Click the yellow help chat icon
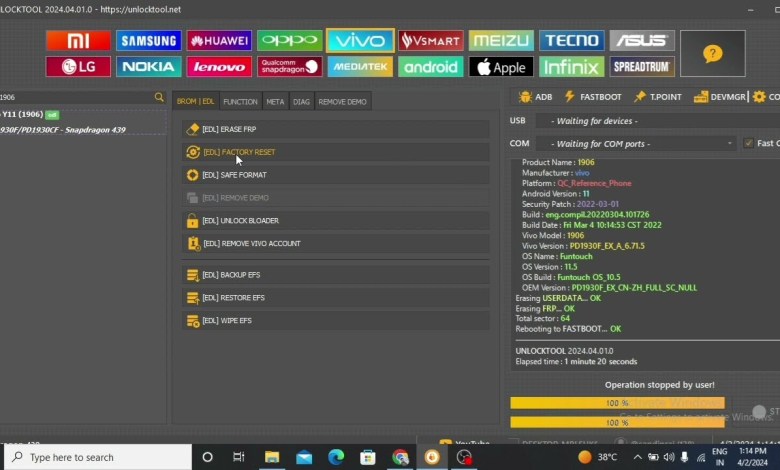Image resolution: width=780 pixels, height=470 pixels. click(x=712, y=54)
